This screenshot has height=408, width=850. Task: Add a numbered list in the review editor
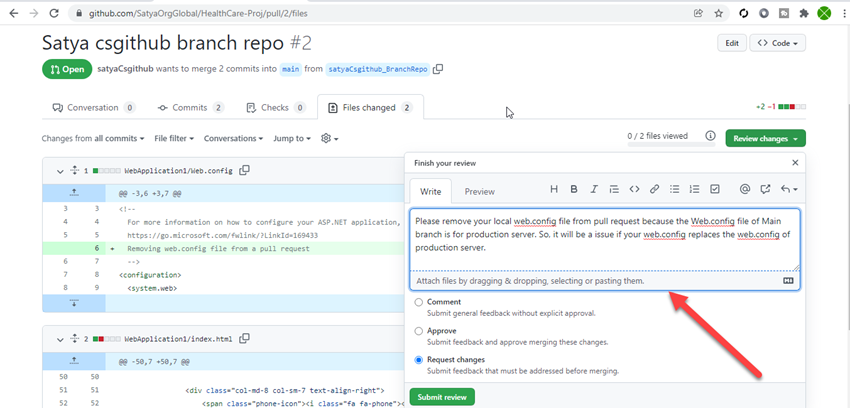694,189
